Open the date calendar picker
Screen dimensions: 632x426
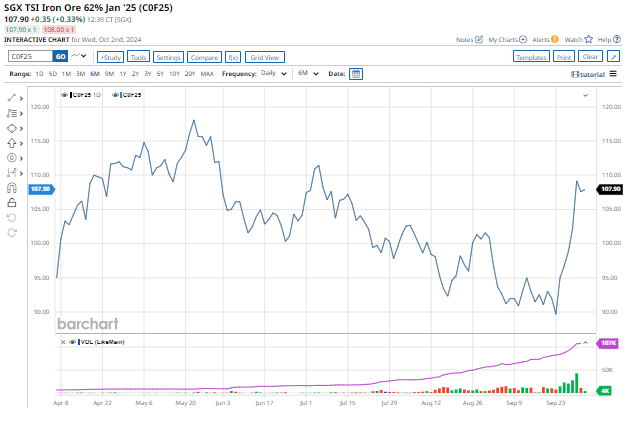356,74
